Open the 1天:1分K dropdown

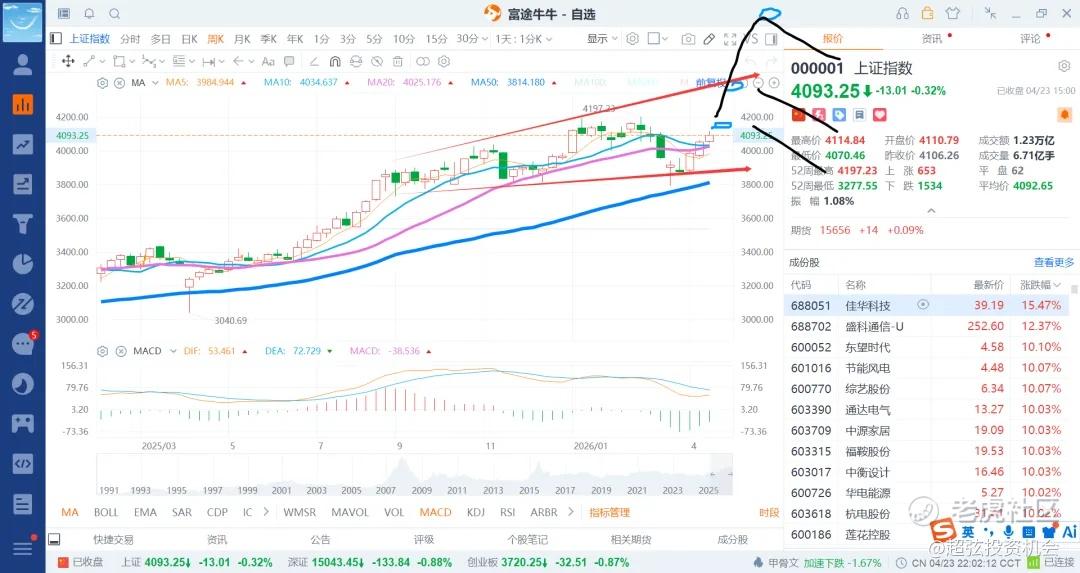(523, 39)
